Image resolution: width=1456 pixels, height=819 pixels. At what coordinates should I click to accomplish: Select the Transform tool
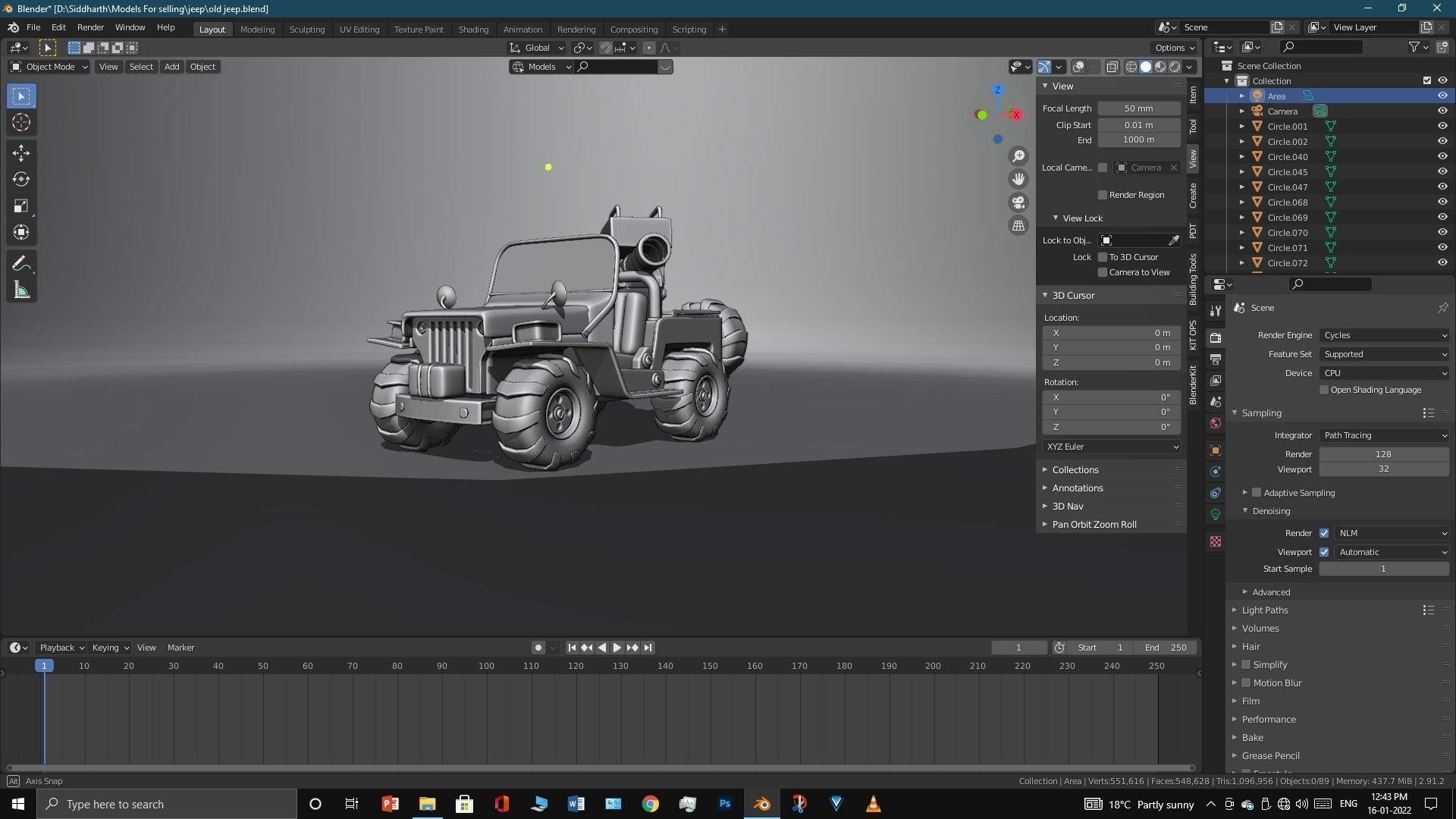click(21, 233)
